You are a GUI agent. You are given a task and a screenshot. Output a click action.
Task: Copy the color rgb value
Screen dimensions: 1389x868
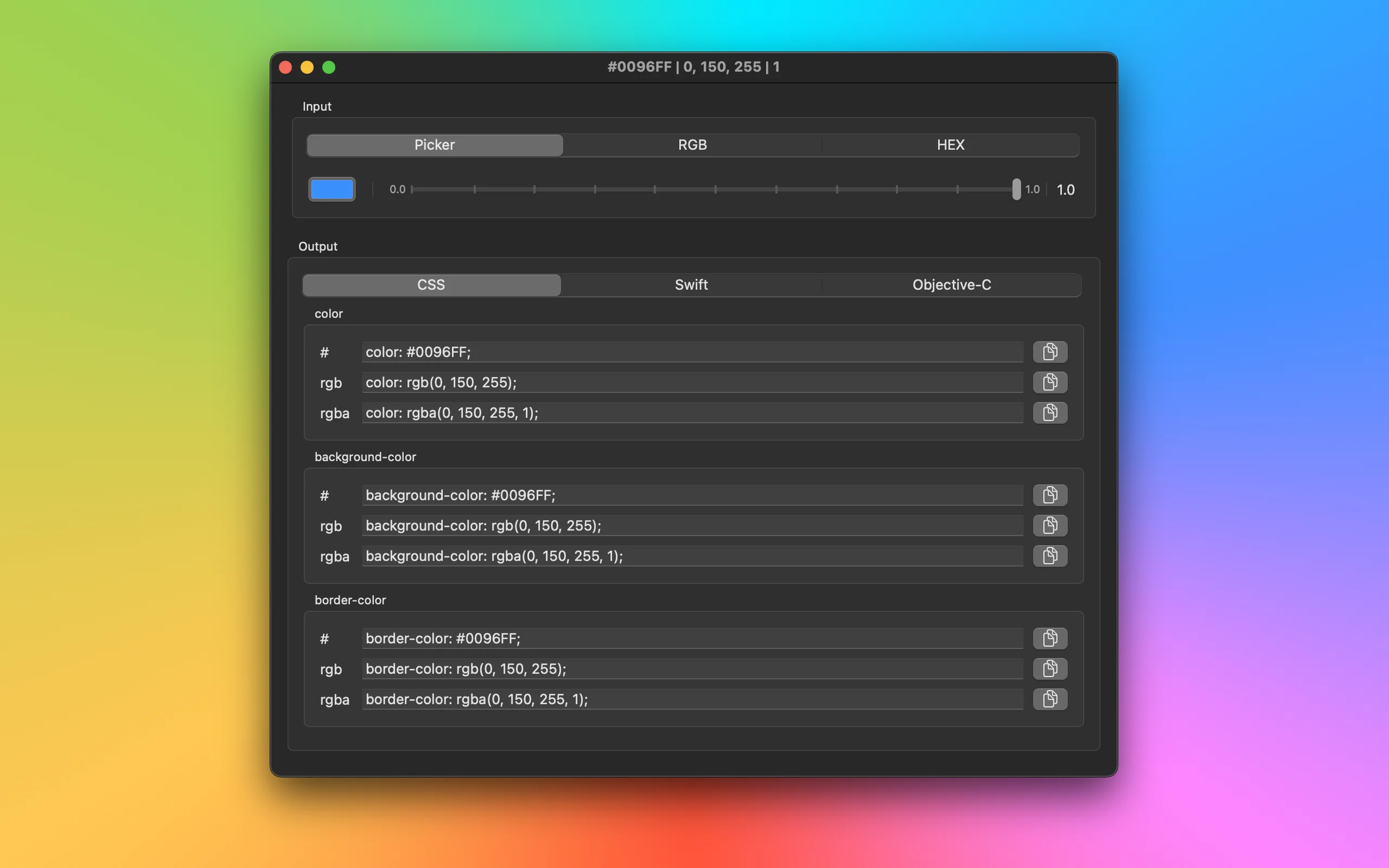click(1050, 382)
